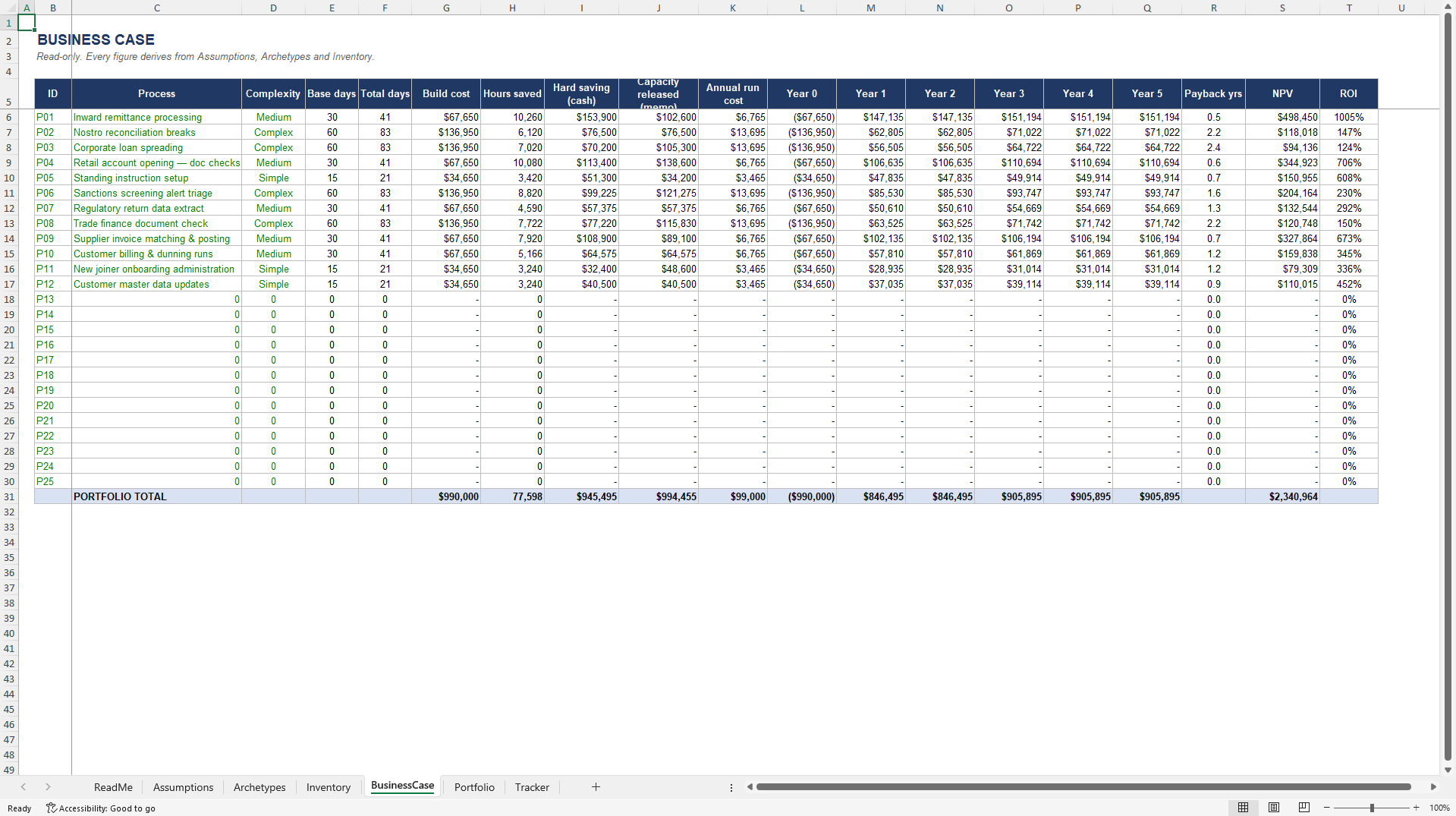Show next sheet tabs arrow
Image resolution: width=1456 pixels, height=816 pixels.
coord(48,787)
